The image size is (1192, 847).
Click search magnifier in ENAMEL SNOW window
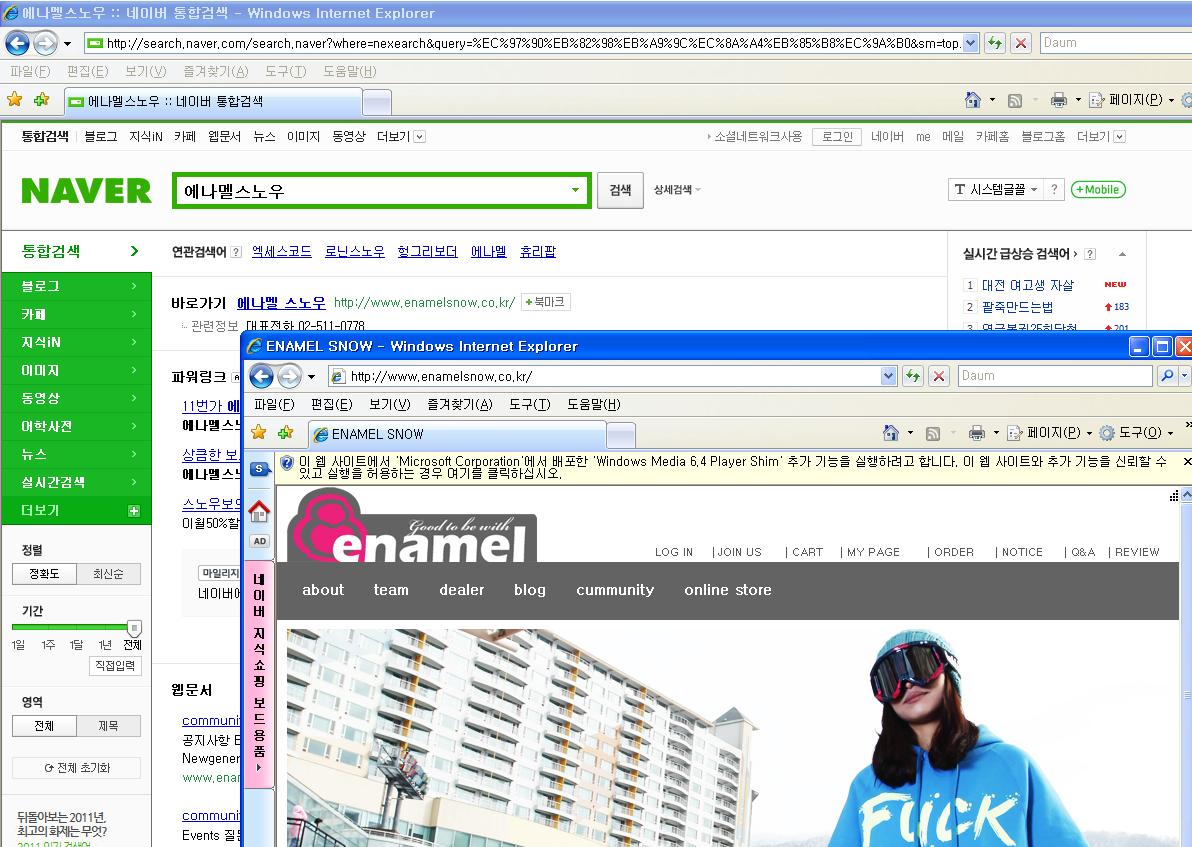click(1167, 376)
